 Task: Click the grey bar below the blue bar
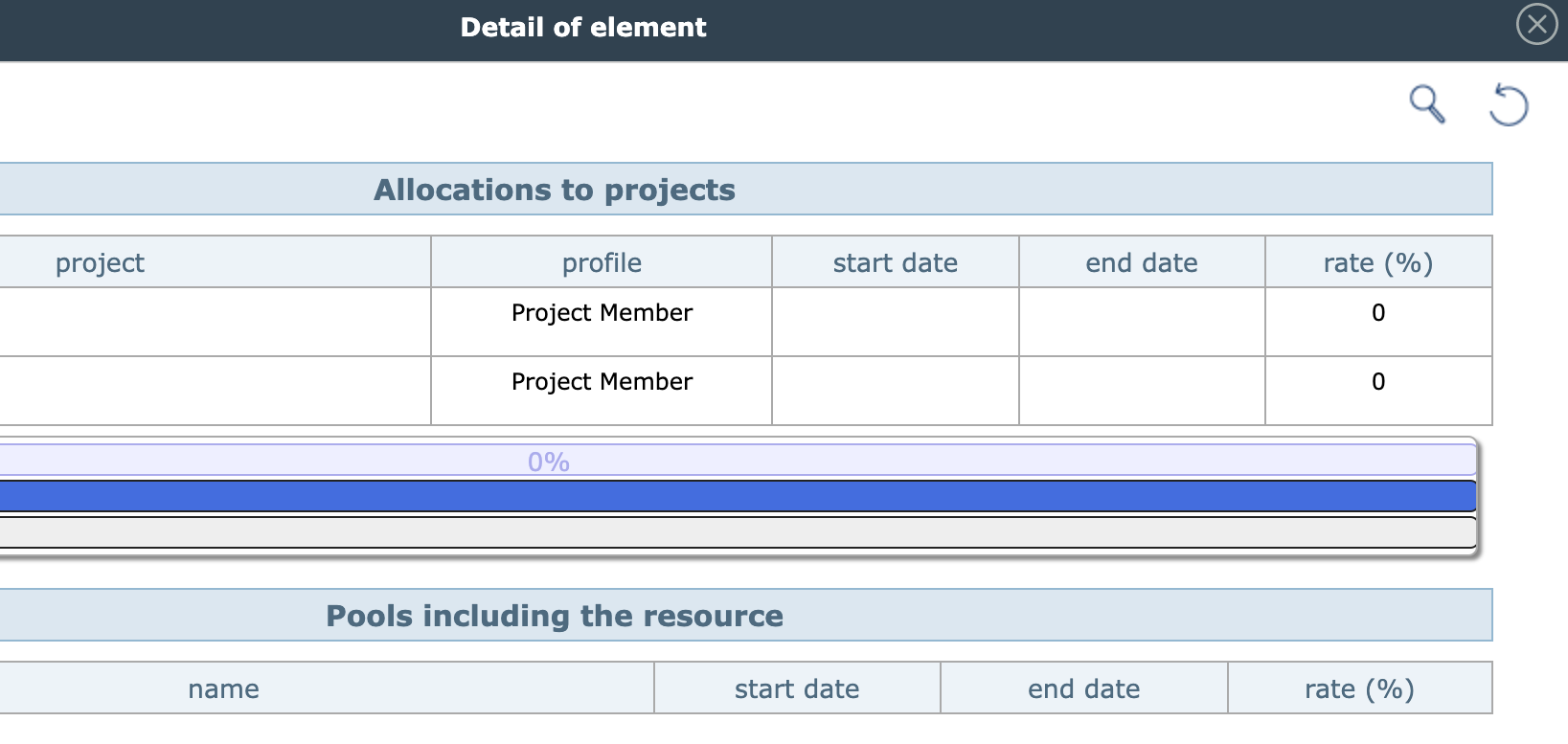[738, 532]
